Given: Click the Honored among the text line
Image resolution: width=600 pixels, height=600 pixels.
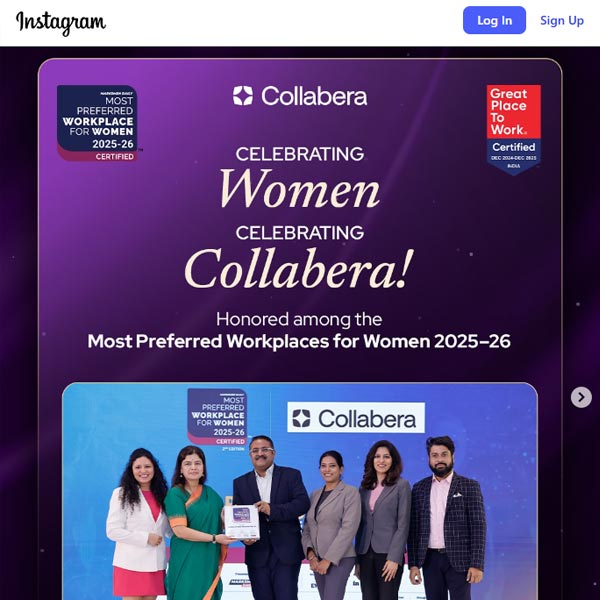Looking at the screenshot, I should 299,319.
